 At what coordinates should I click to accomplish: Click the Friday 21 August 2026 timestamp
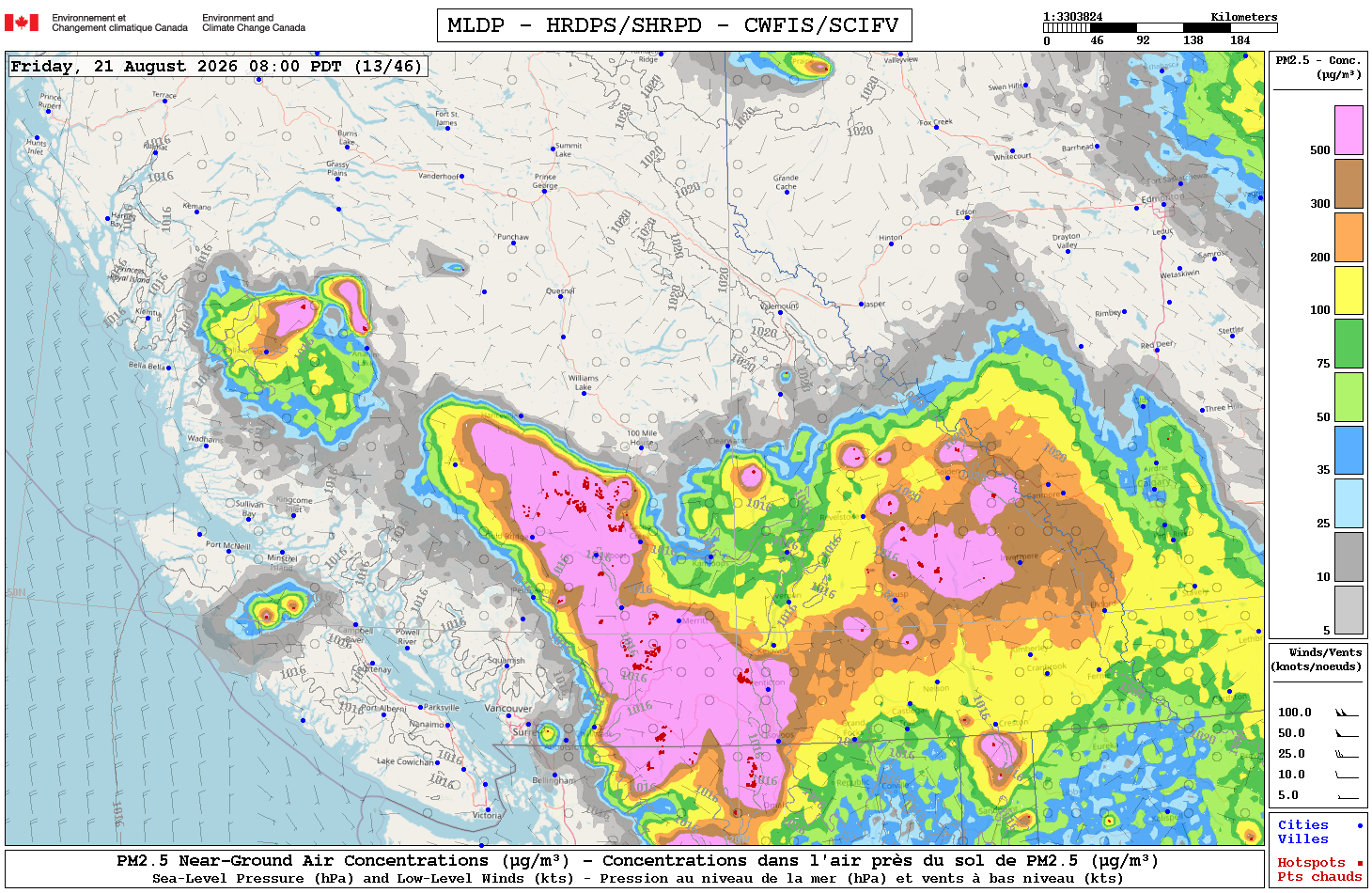click(217, 66)
